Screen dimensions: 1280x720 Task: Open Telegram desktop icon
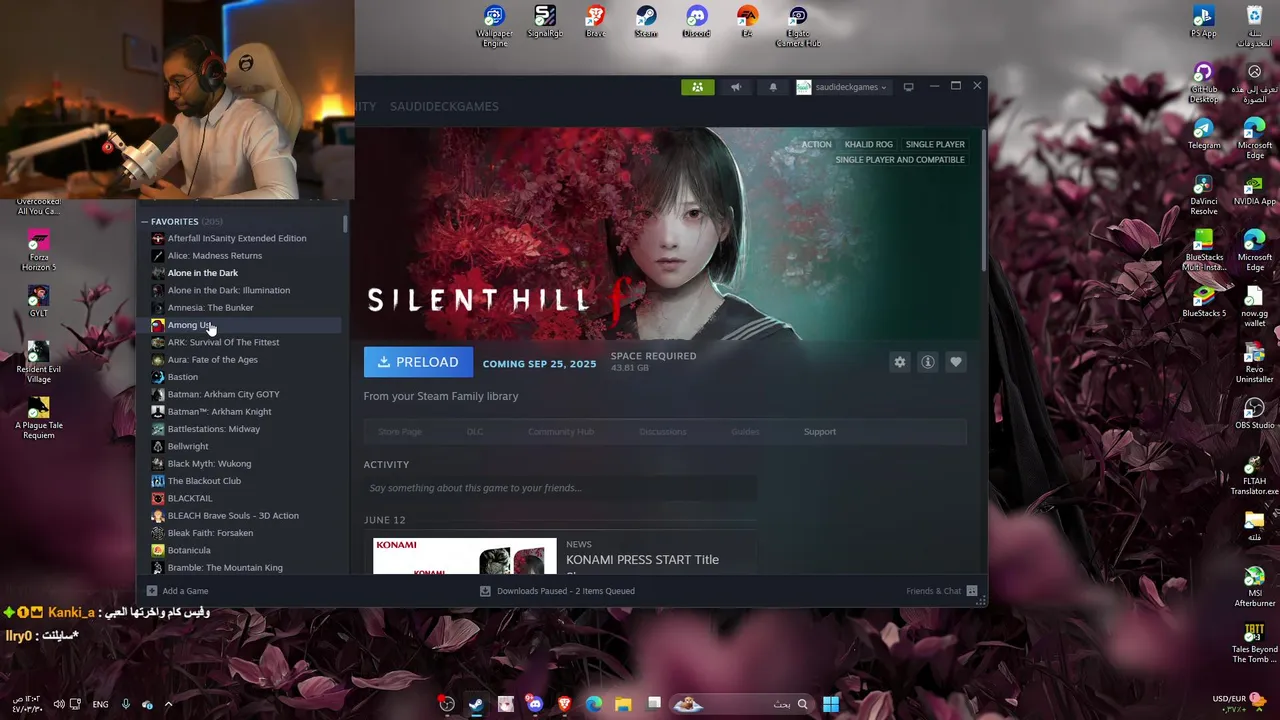point(1203,134)
